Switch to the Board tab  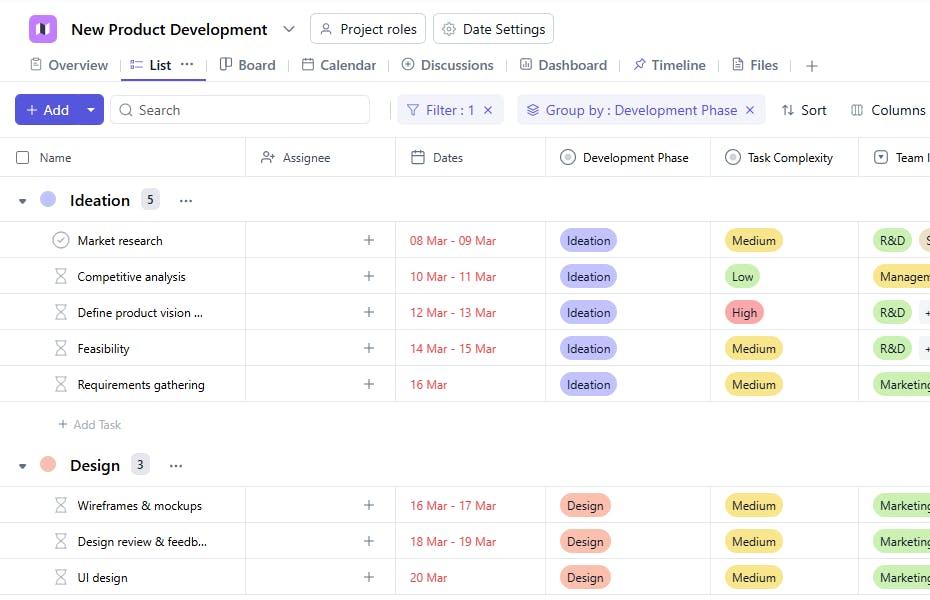pyautogui.click(x=247, y=65)
